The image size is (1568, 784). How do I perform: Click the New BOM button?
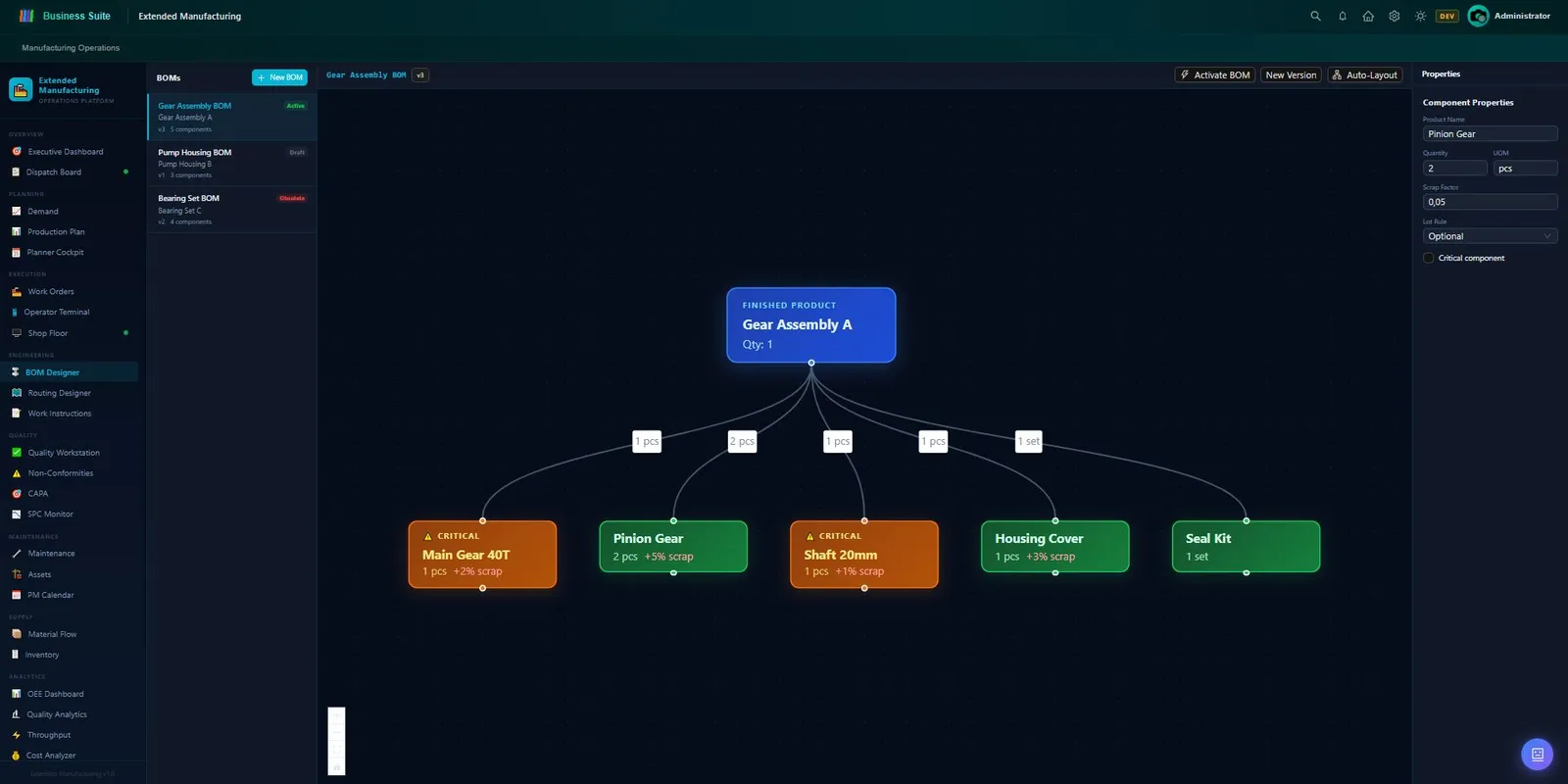279,77
